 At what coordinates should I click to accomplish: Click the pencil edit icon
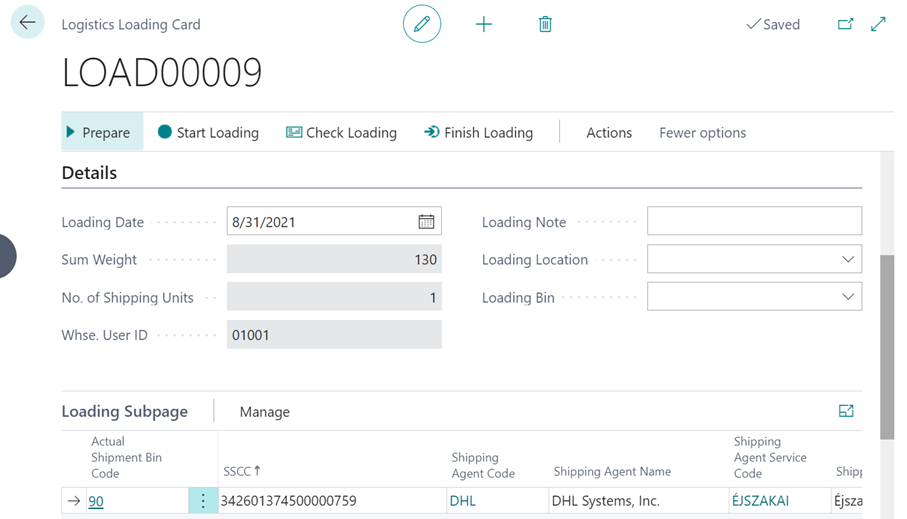[422, 24]
